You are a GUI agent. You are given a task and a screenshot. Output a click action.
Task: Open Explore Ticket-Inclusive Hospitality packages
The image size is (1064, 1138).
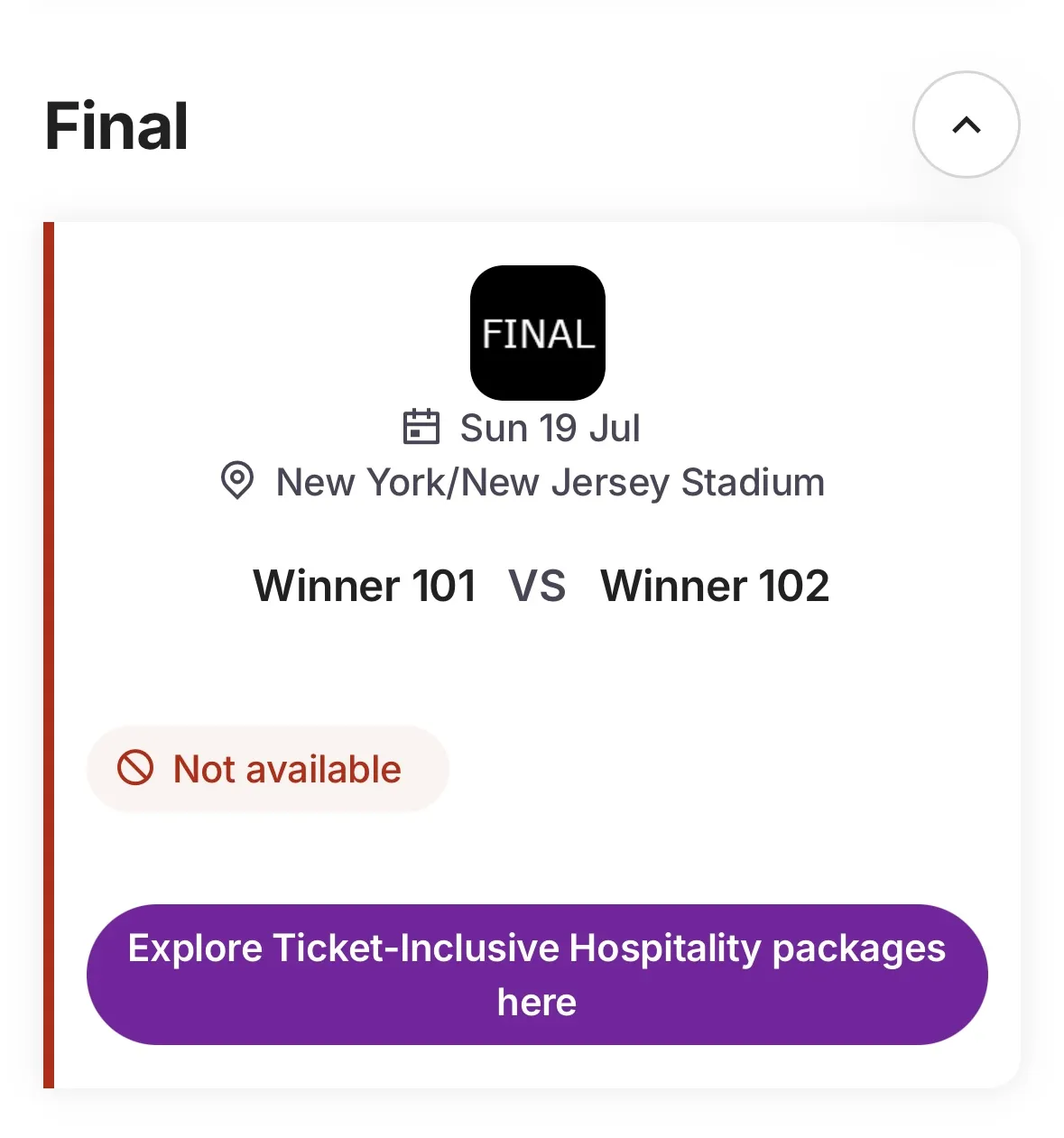point(537,975)
